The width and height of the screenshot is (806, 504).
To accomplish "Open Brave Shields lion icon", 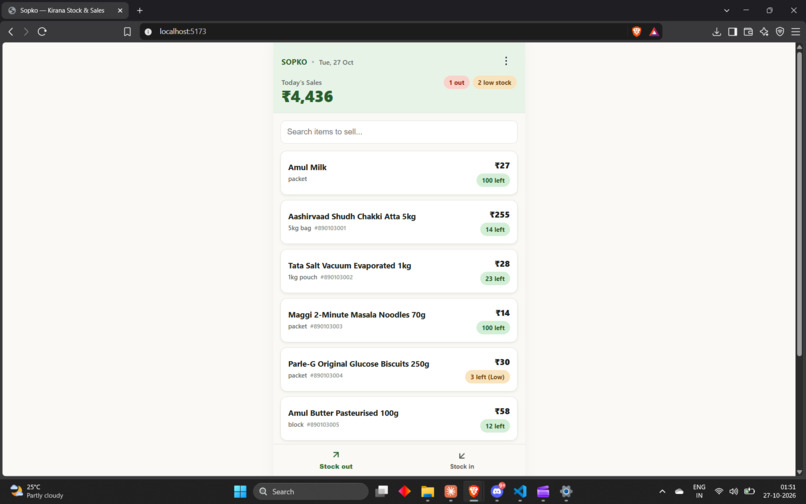I will pos(636,31).
